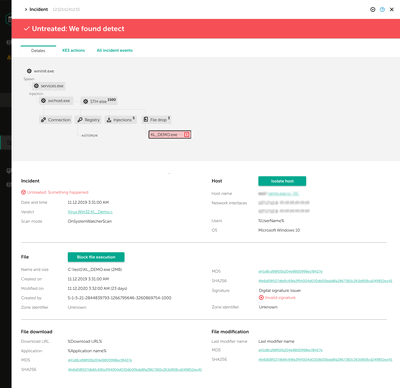
Task: Open the File drop event node
Action: click(157, 119)
